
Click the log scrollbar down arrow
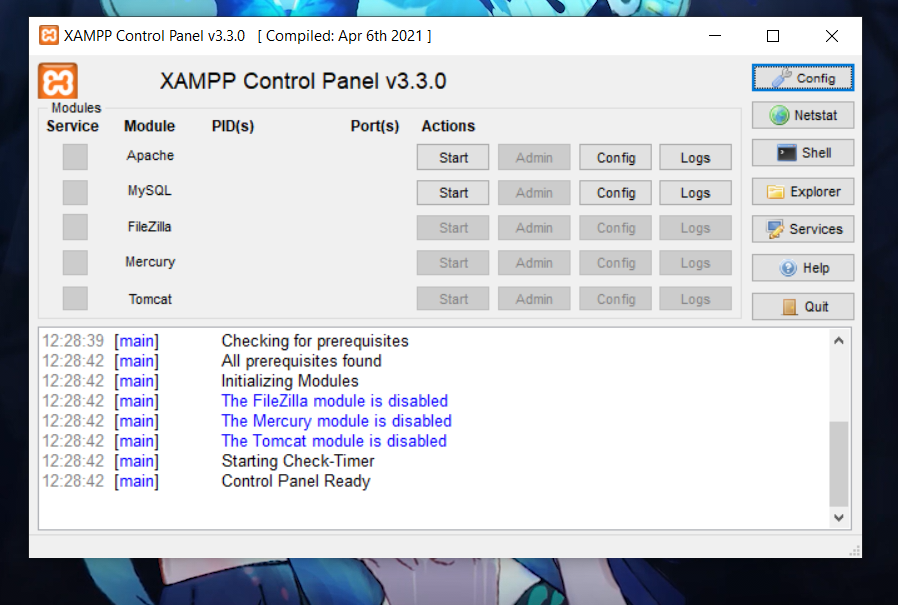pyautogui.click(x=839, y=518)
